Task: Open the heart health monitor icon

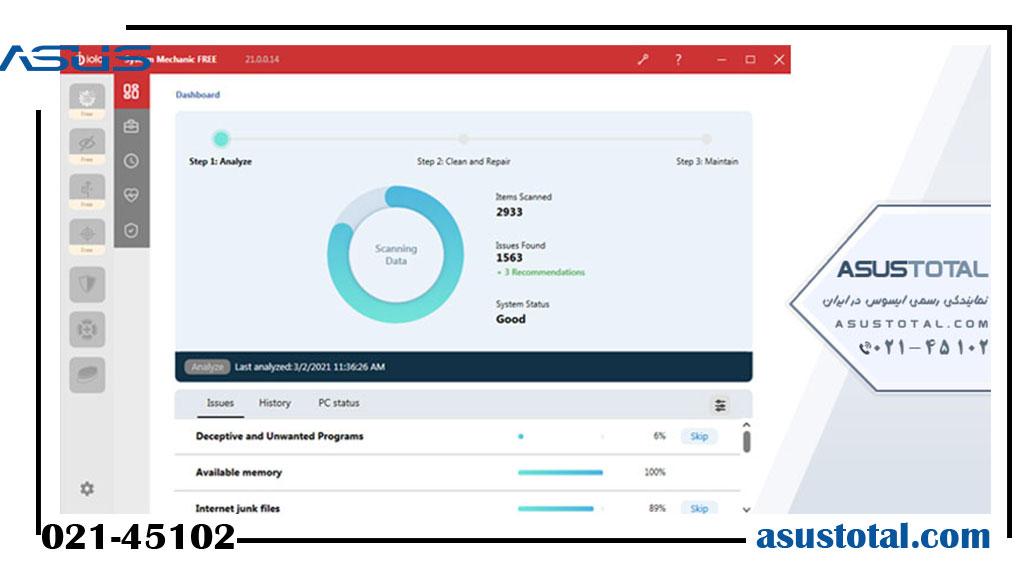Action: (131, 195)
